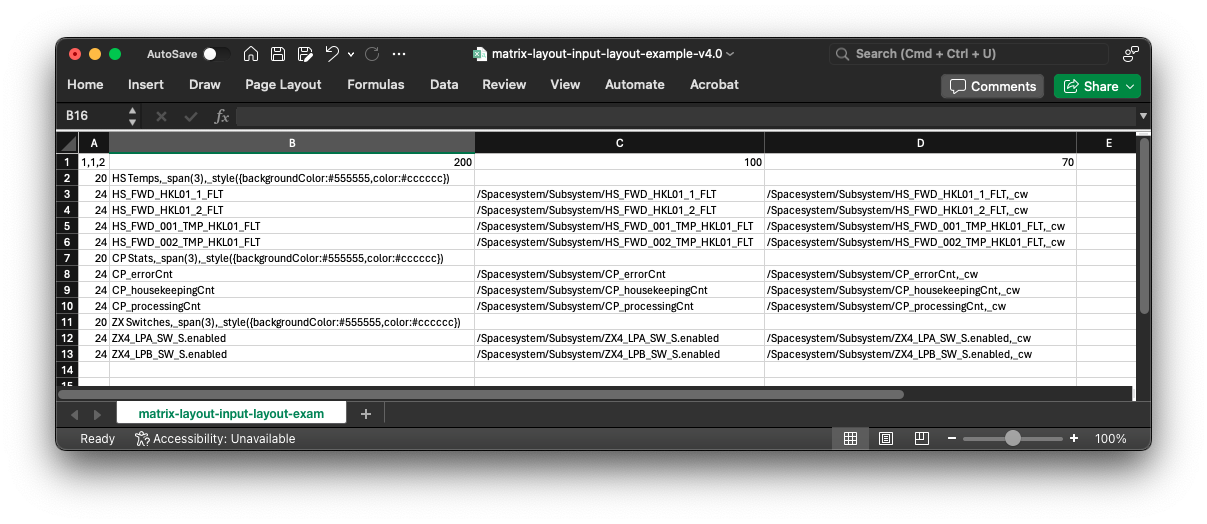Click the fx Insert Function icon

point(222,117)
